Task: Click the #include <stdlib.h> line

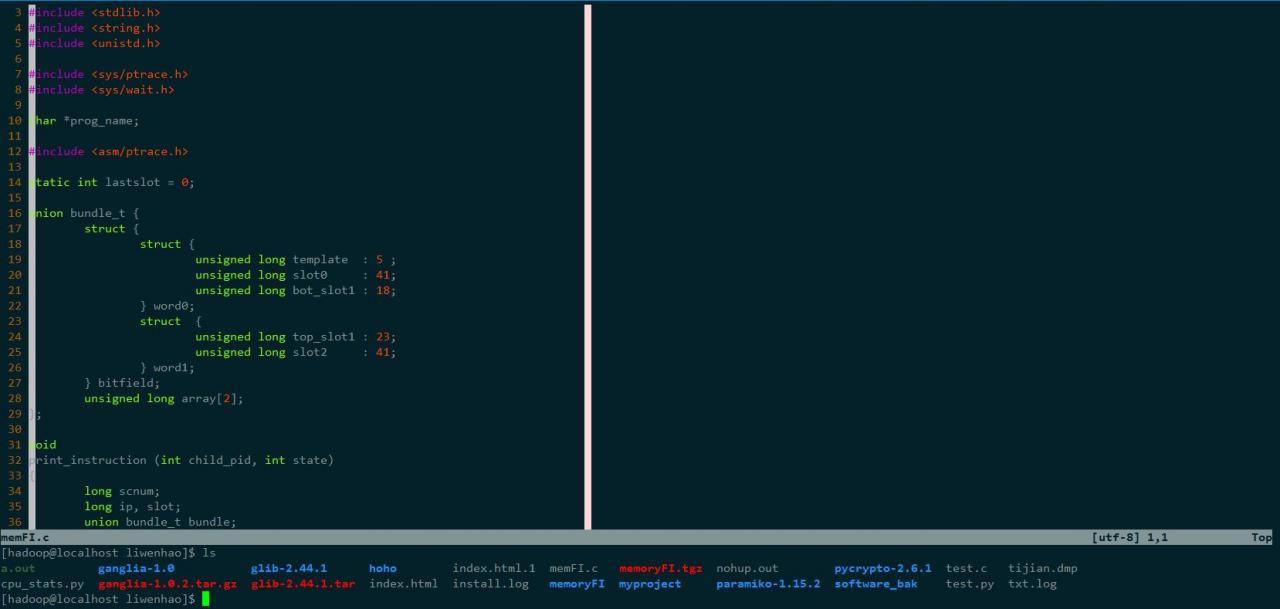Action: (94, 13)
